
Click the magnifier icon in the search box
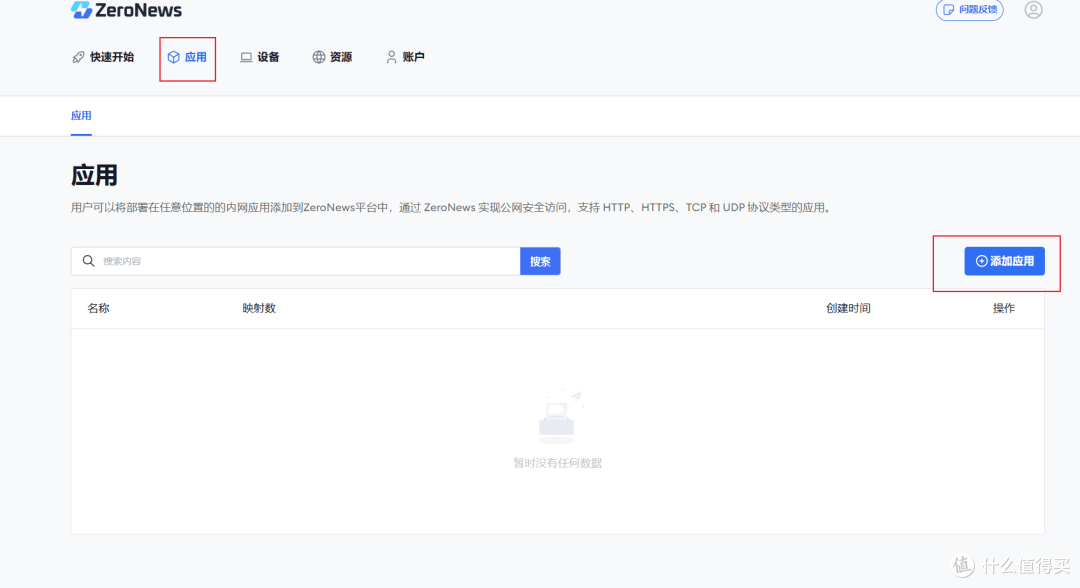[x=88, y=260]
